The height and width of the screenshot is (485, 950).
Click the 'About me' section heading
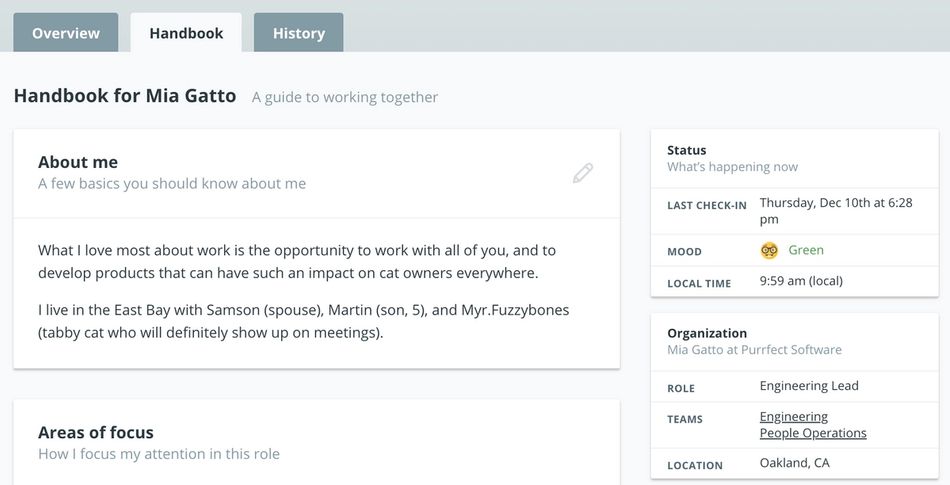click(78, 162)
